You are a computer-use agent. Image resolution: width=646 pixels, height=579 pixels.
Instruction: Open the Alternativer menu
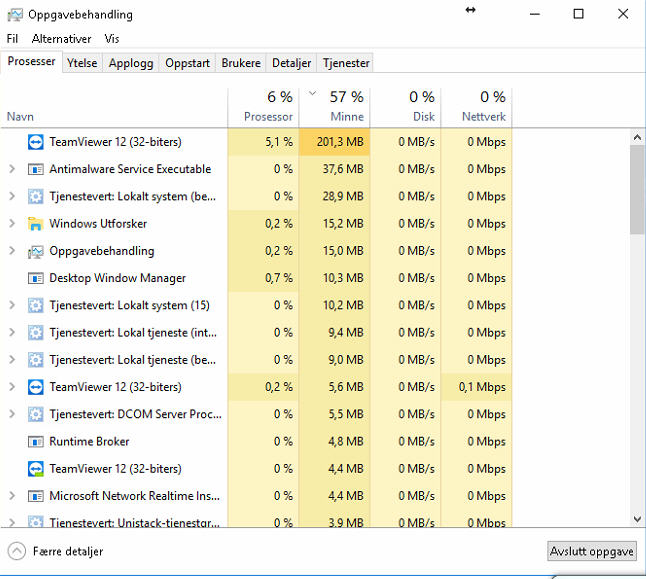pos(61,39)
